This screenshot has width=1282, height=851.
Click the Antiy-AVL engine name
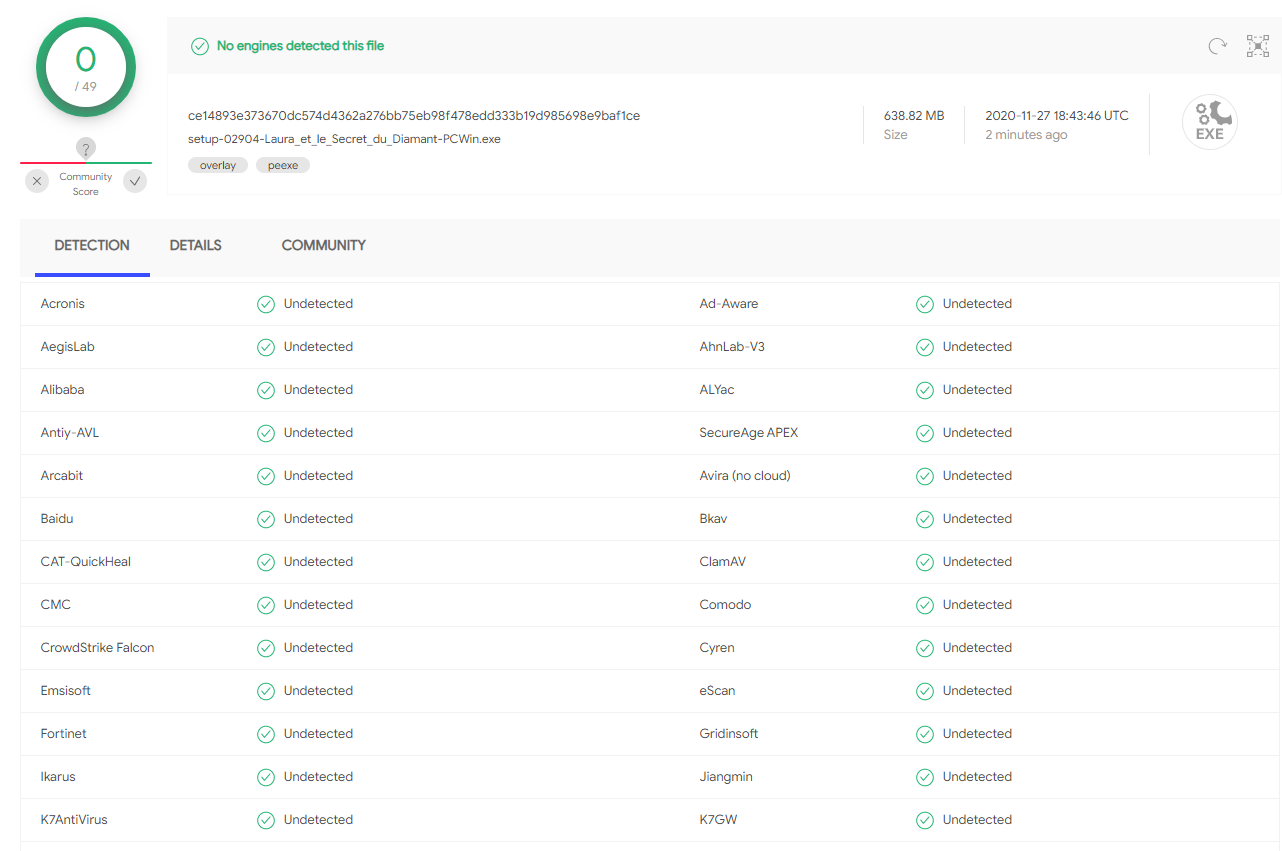click(70, 433)
